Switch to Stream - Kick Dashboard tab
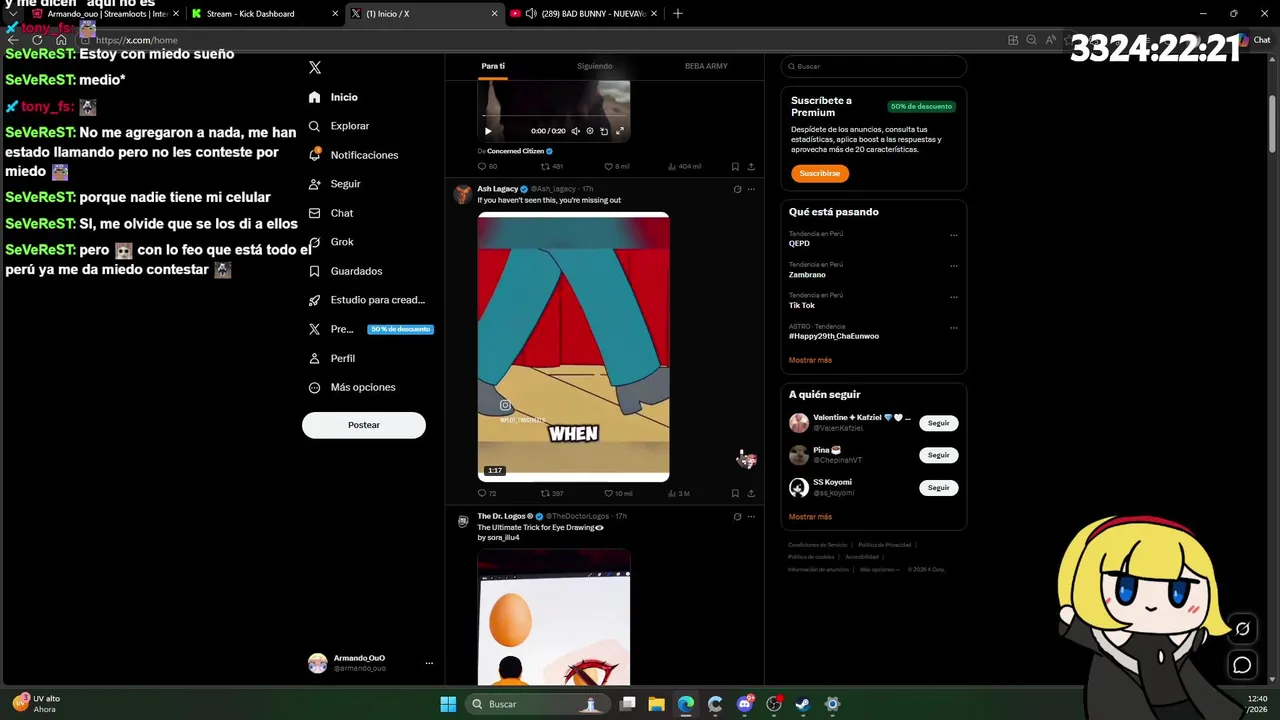 (263, 14)
